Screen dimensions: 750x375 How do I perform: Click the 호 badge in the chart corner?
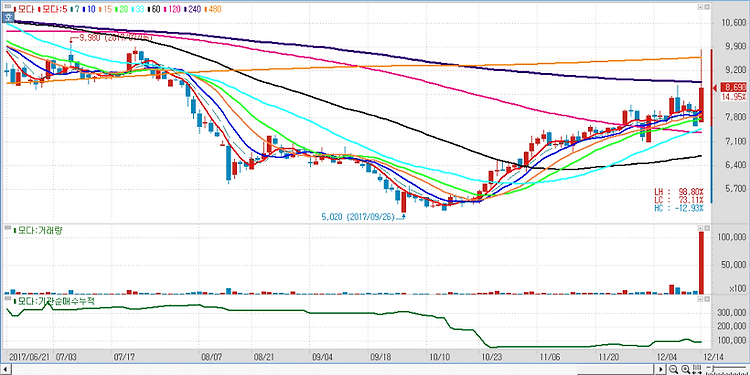coord(8,18)
